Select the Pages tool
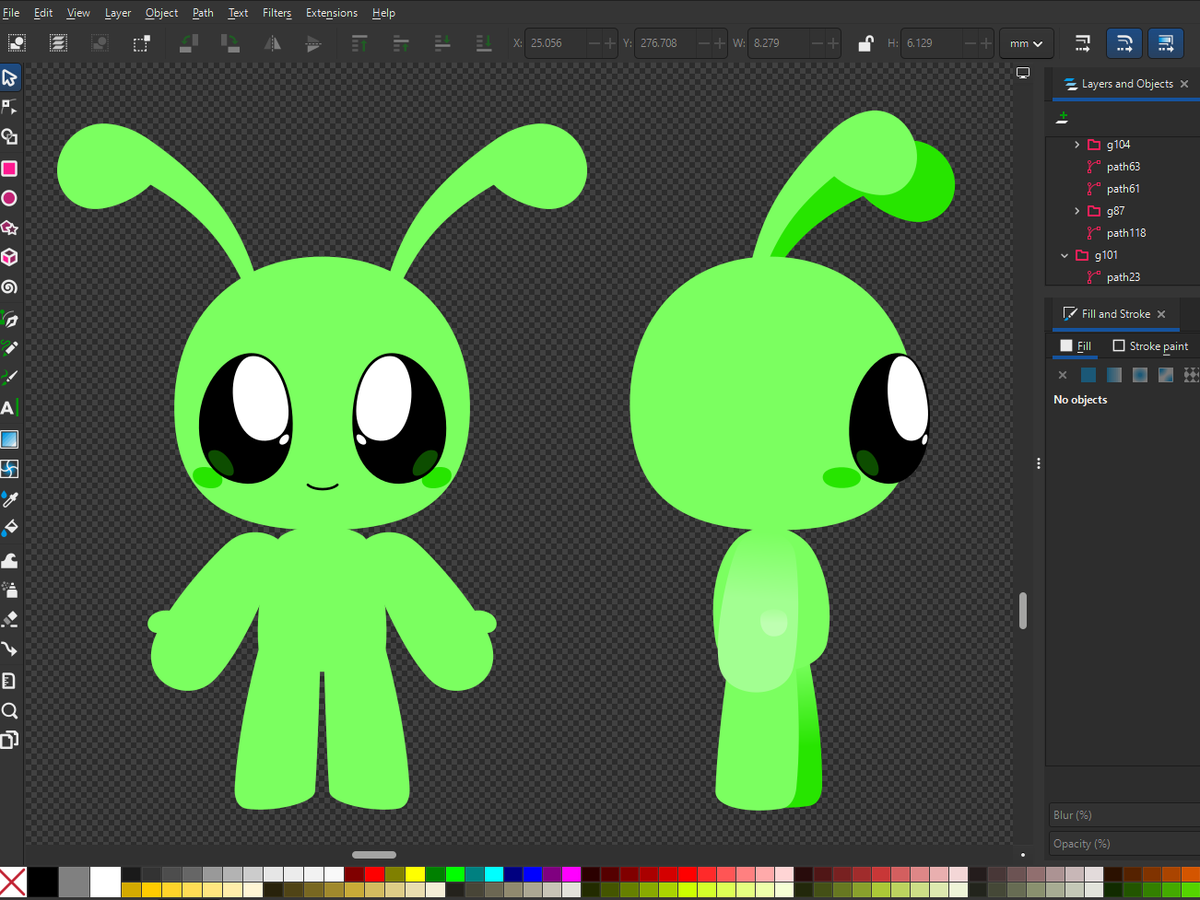Image resolution: width=1200 pixels, height=900 pixels. point(10,740)
